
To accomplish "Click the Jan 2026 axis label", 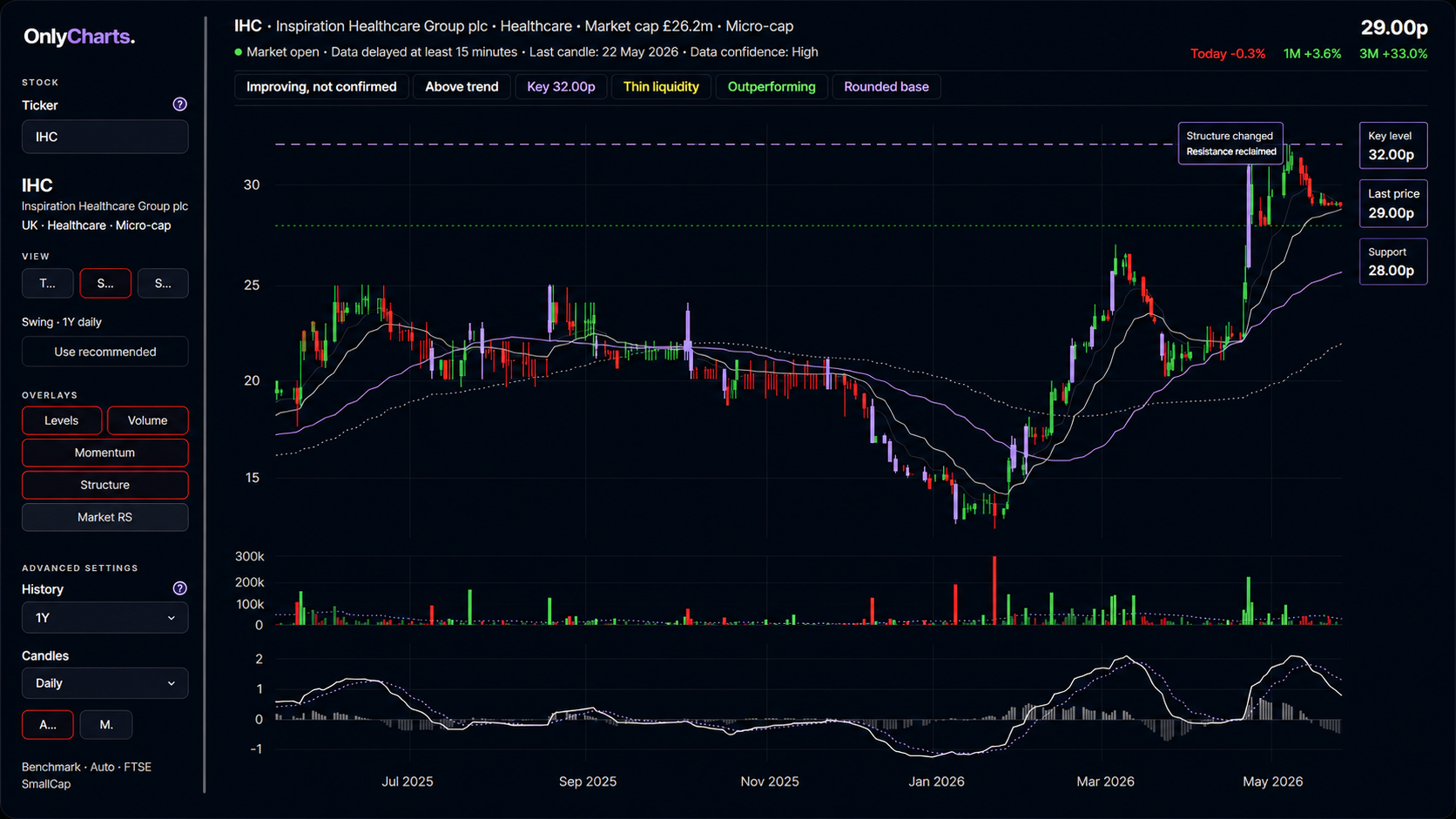I will point(936,782).
